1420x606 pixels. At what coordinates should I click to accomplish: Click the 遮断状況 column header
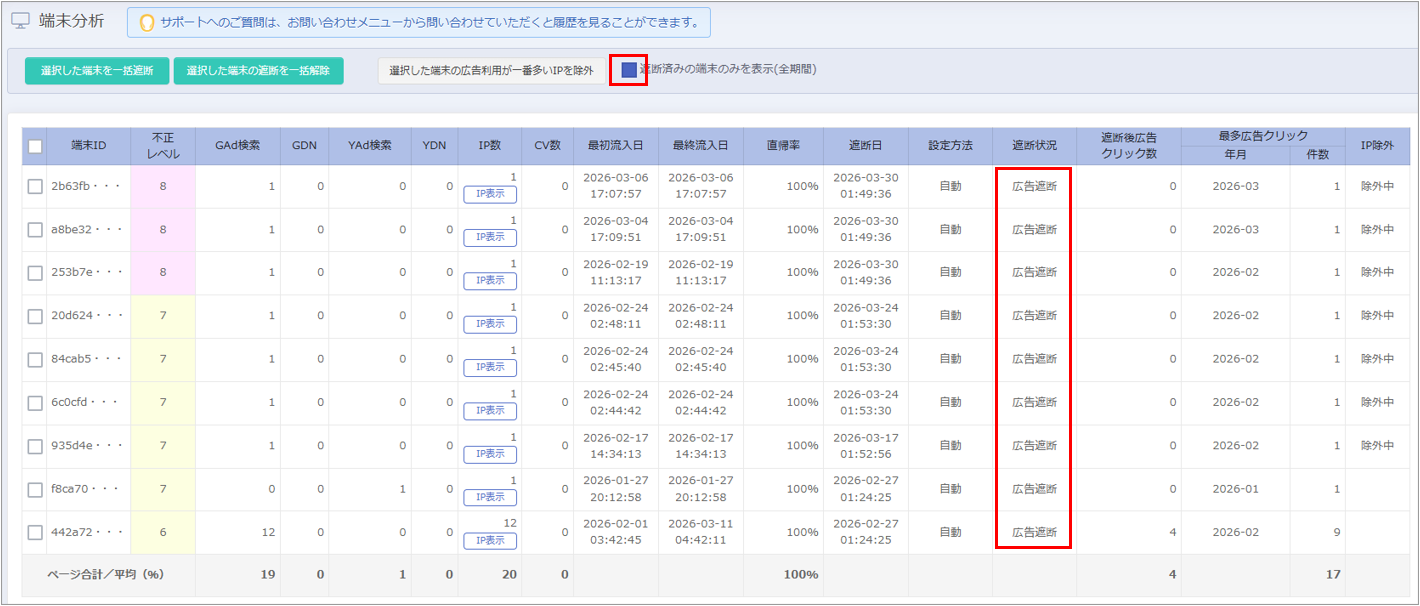point(1034,146)
